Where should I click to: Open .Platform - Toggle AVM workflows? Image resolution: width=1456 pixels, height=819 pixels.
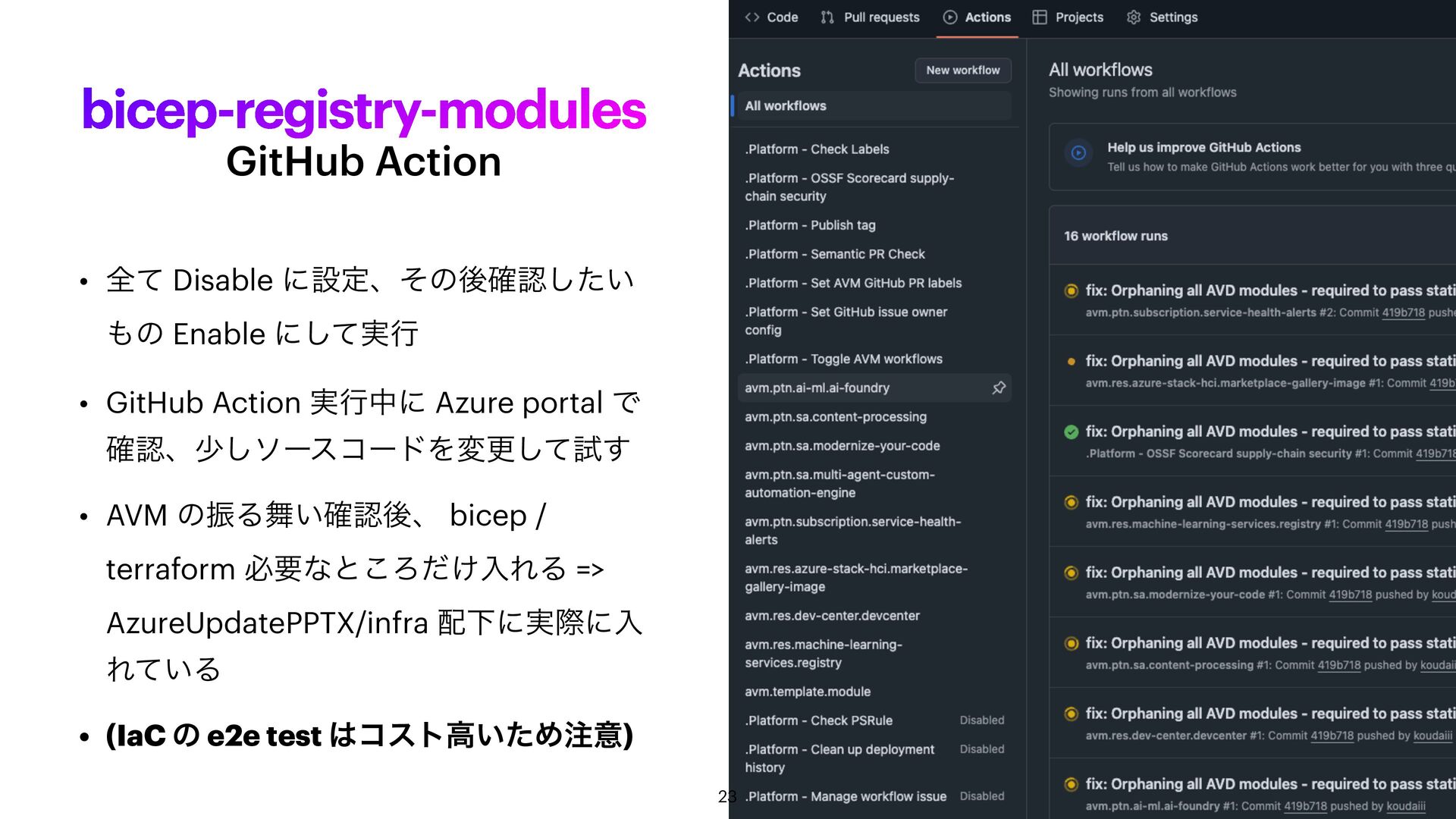coord(843,359)
